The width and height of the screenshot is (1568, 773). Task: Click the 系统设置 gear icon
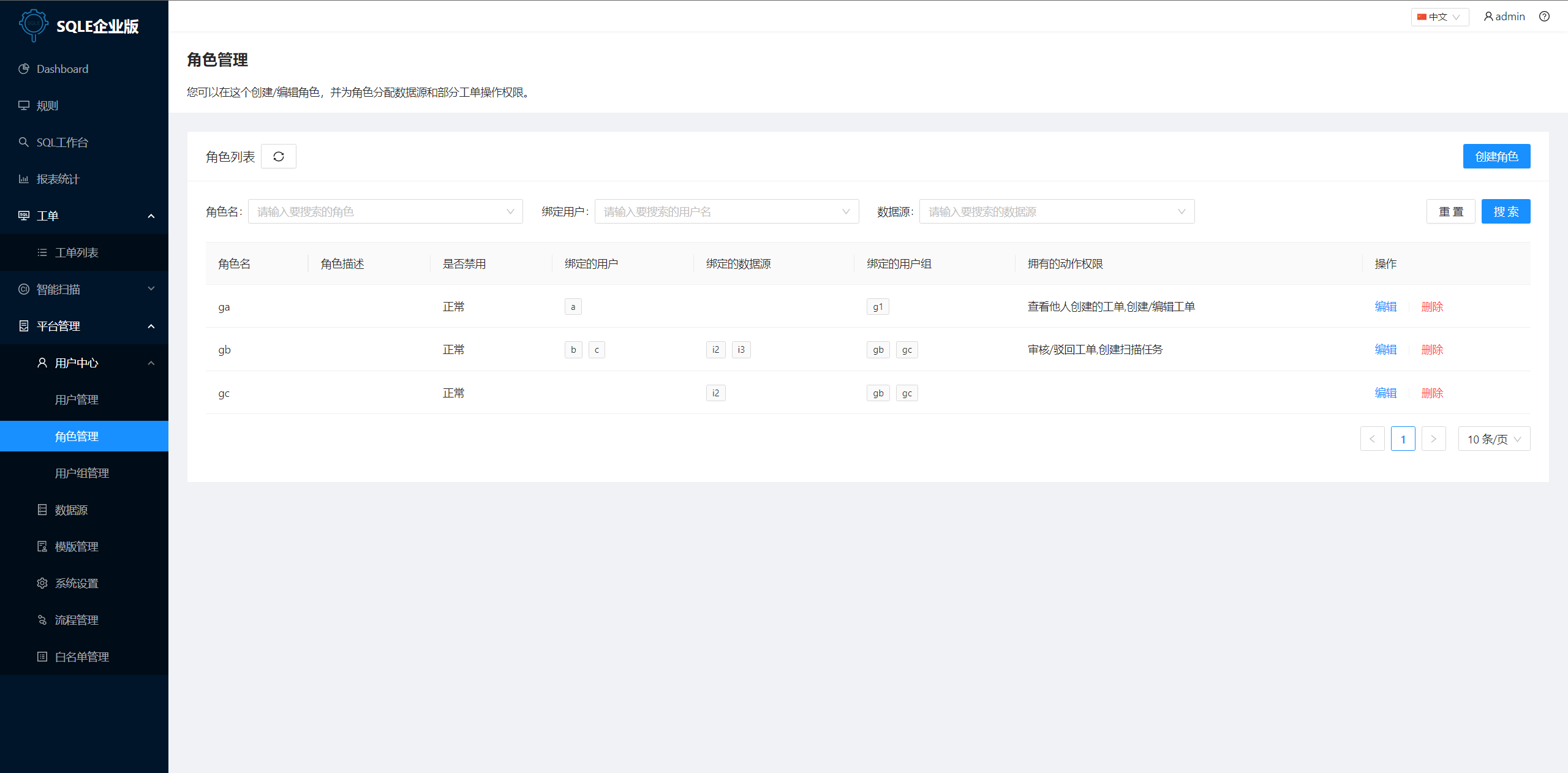point(42,583)
